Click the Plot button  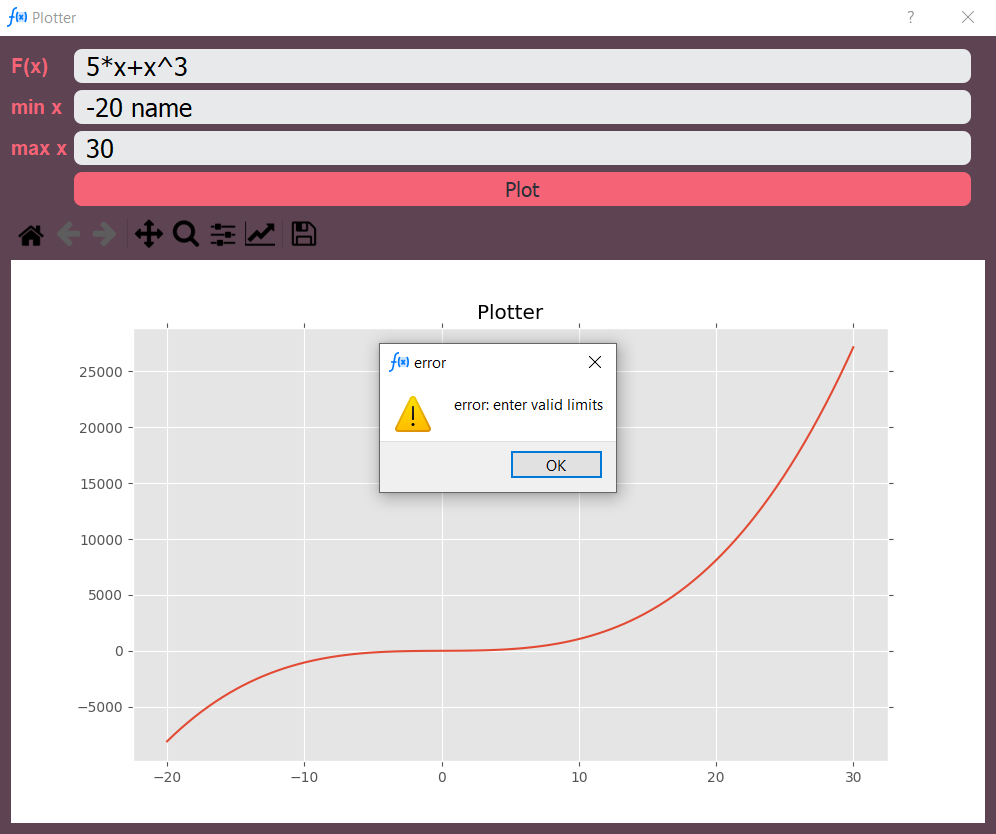pyautogui.click(x=522, y=189)
